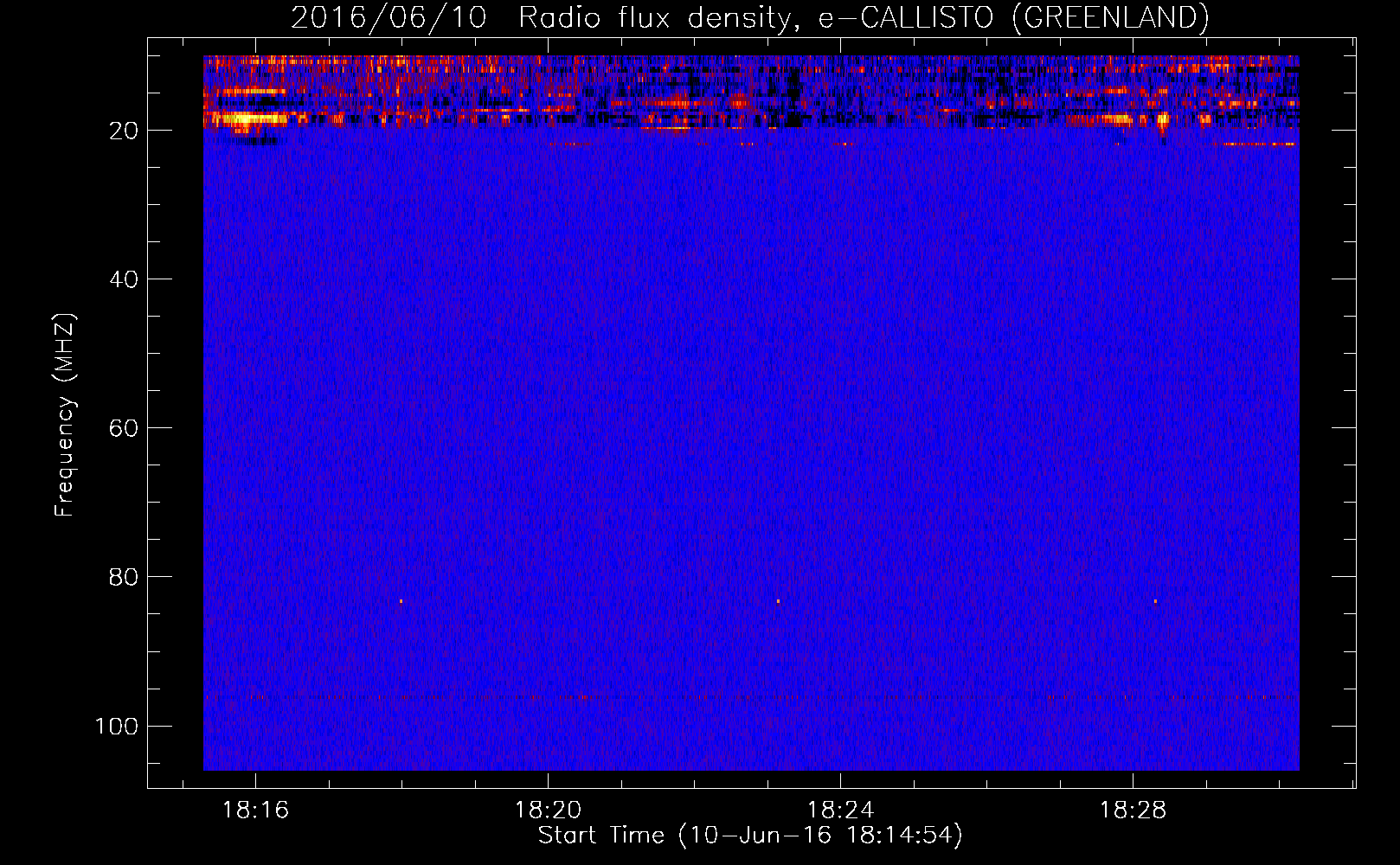Viewport: 1400px width, 865px height.
Task: Click the "18:20" time tick label
Action: coord(548,810)
